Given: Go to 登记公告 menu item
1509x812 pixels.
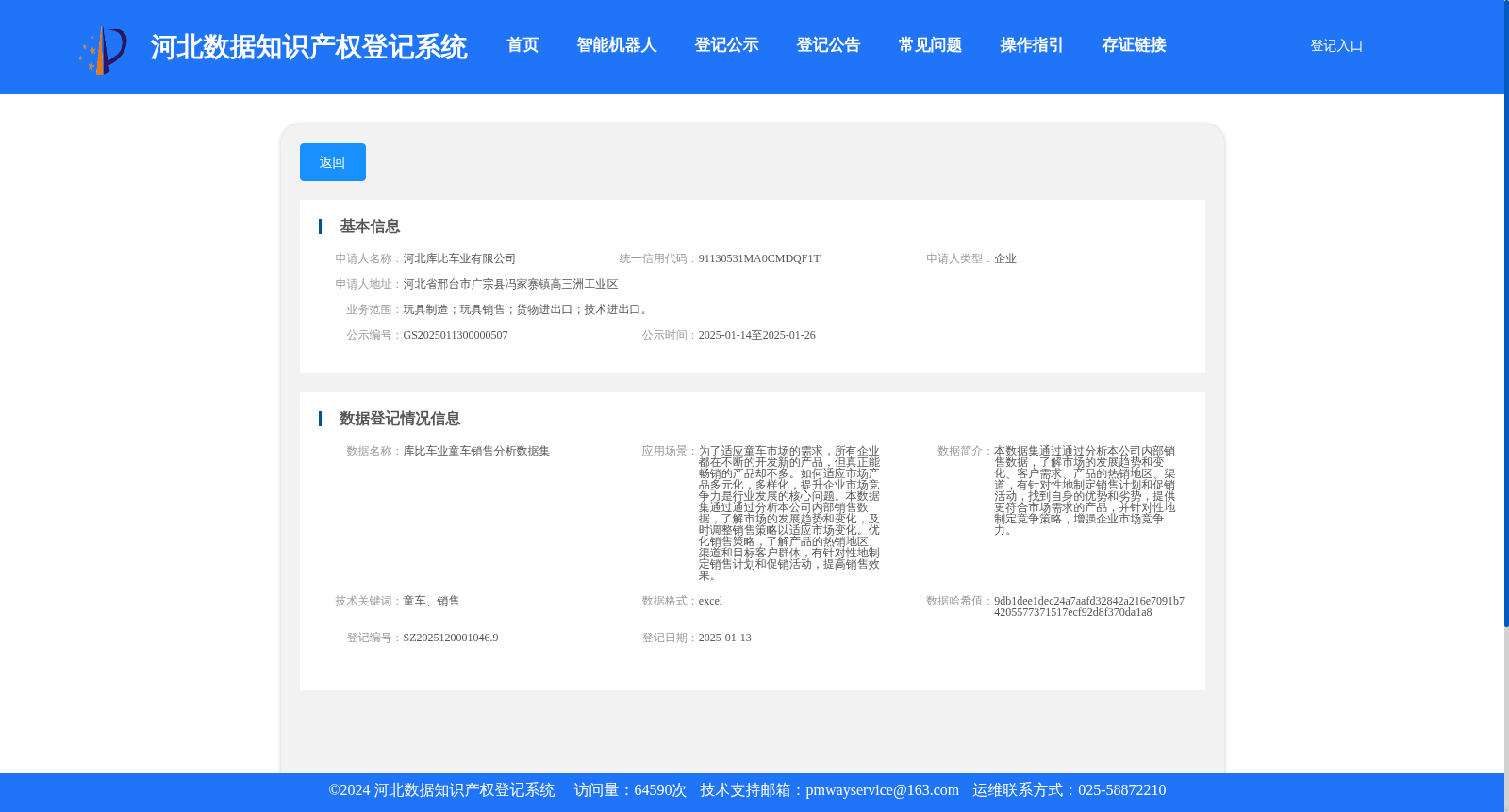Looking at the screenshot, I should 828,45.
